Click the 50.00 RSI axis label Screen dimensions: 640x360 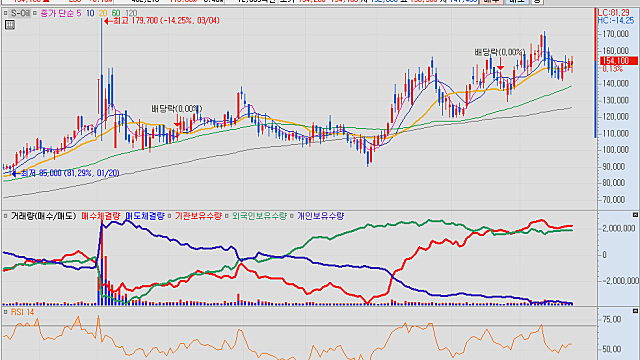(x=612, y=349)
